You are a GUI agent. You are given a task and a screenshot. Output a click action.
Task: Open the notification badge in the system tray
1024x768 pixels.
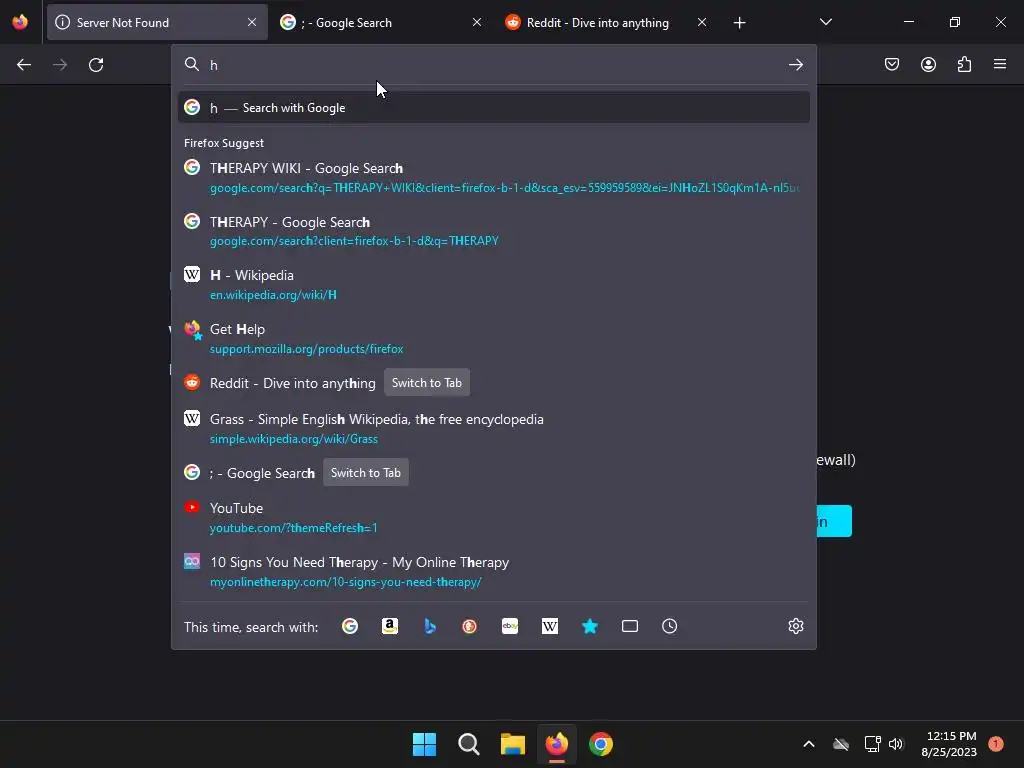coord(996,743)
